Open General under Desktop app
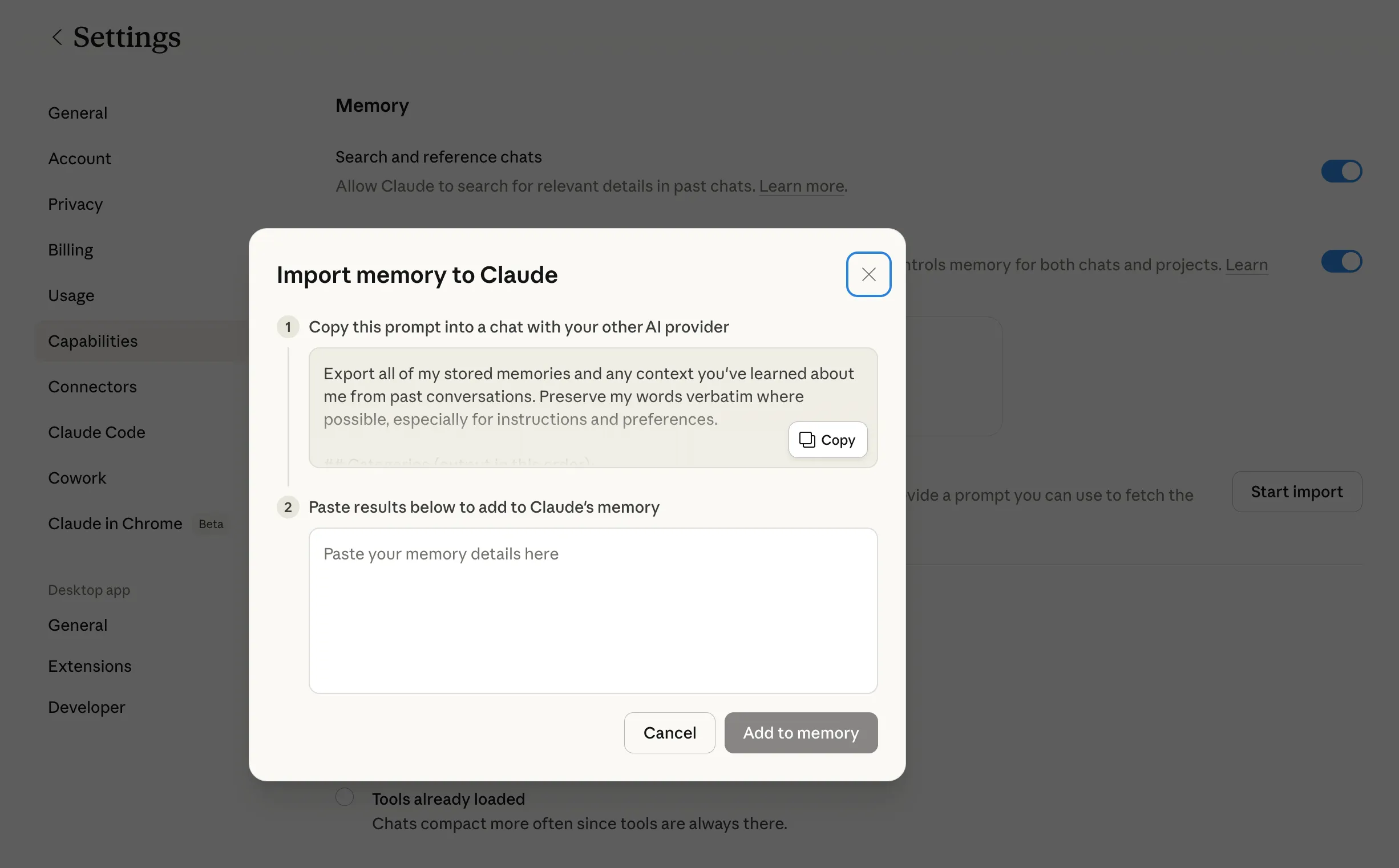Image resolution: width=1399 pixels, height=868 pixels. click(78, 625)
